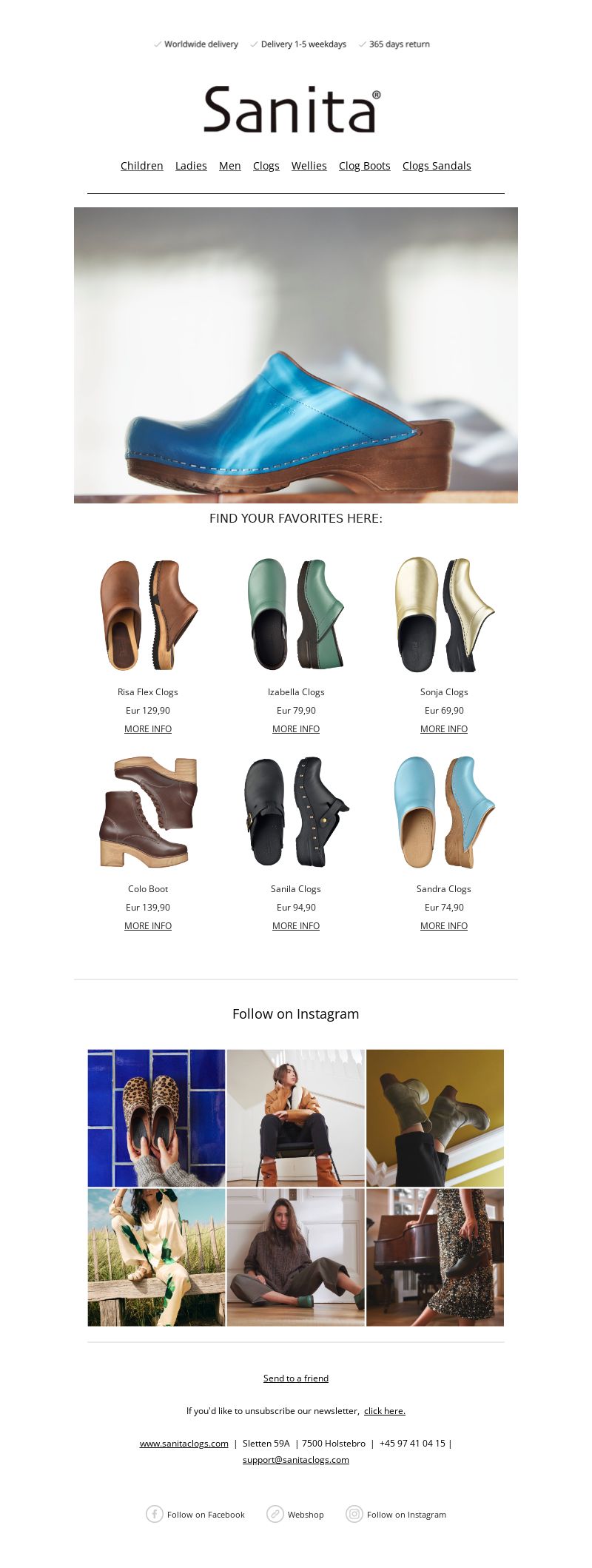Screen dimensions: 592x1568
Task: Open the leopard clogs Instagram photo
Action: (156, 1118)
